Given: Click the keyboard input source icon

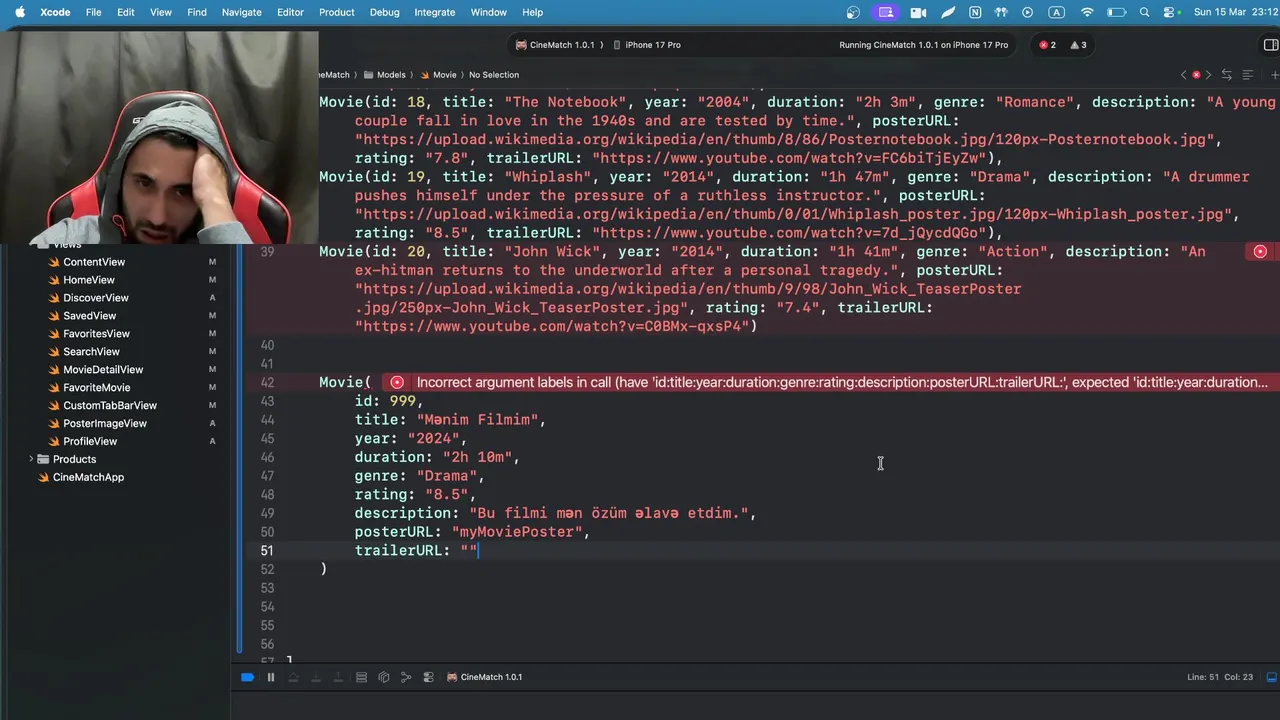Looking at the screenshot, I should [x=1056, y=12].
